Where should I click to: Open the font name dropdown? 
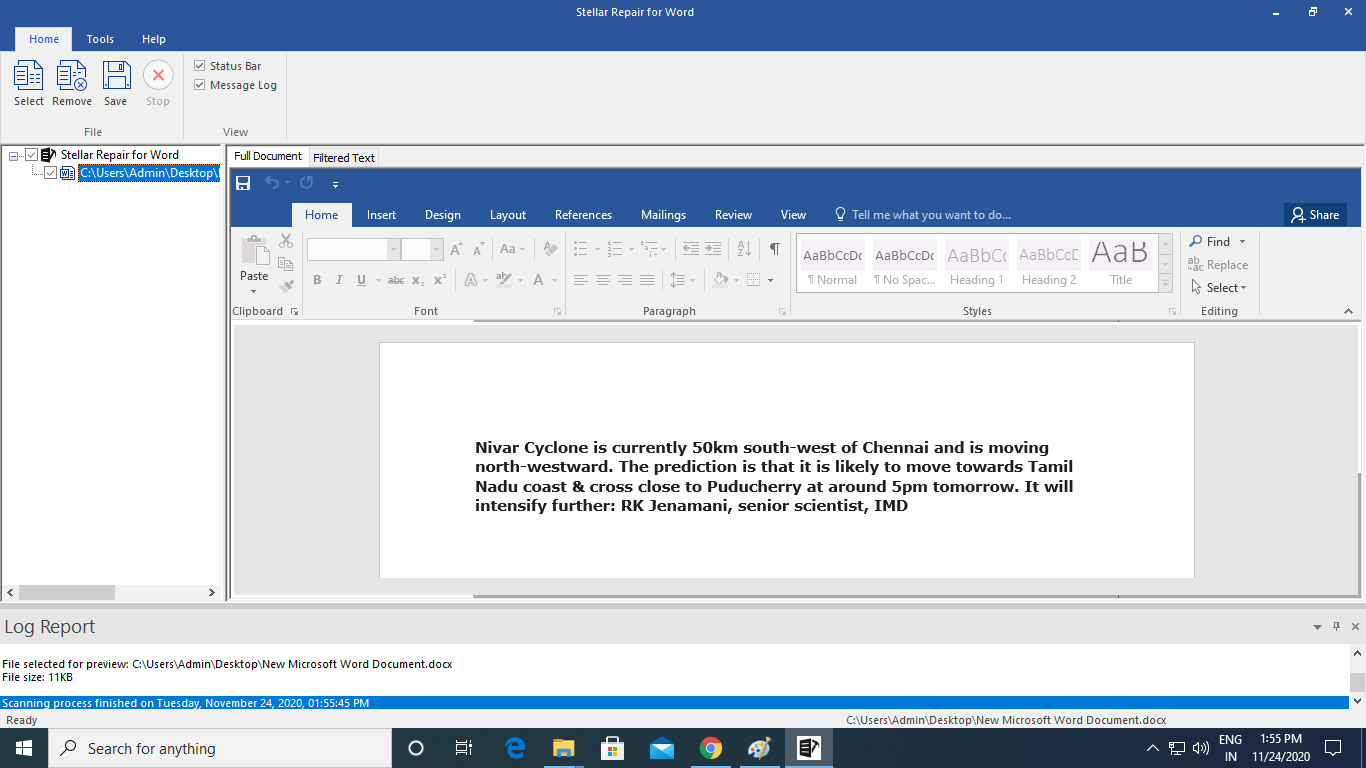point(393,249)
